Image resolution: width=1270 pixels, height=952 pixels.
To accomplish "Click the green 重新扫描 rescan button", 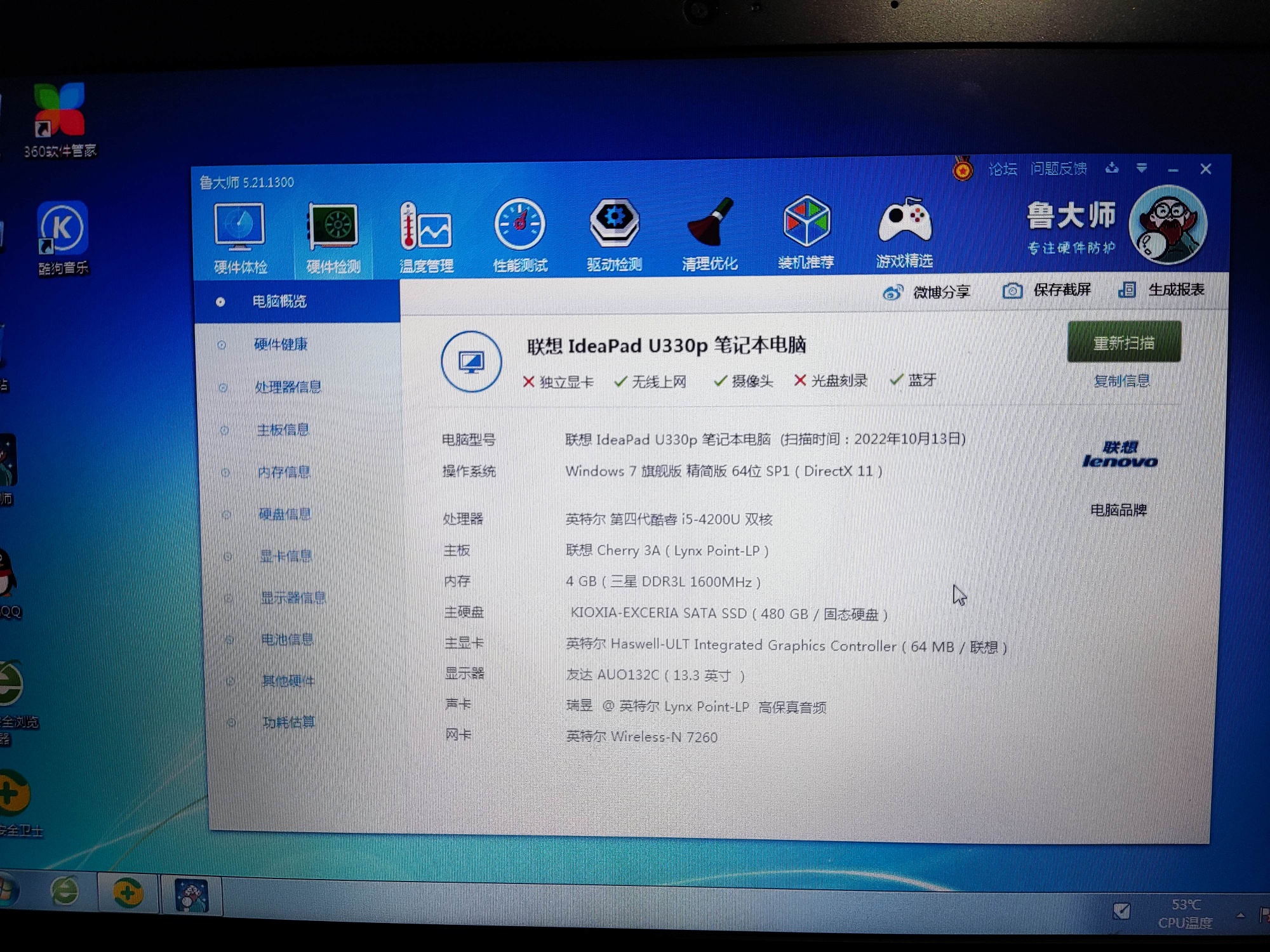I will click(1124, 342).
